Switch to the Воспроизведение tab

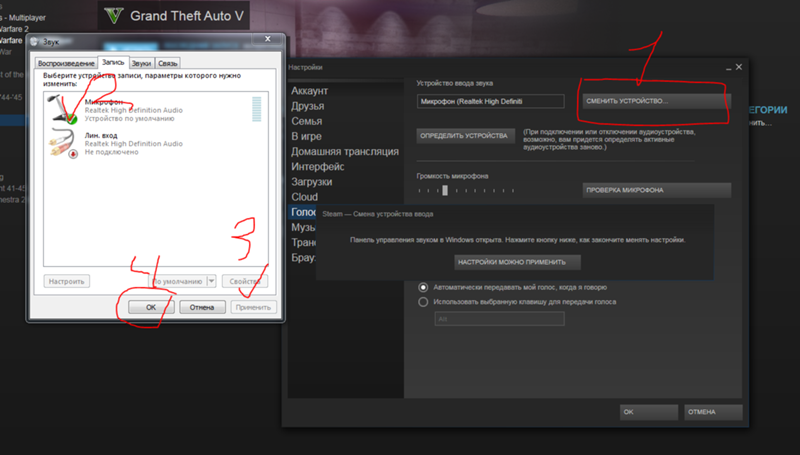[x=66, y=63]
